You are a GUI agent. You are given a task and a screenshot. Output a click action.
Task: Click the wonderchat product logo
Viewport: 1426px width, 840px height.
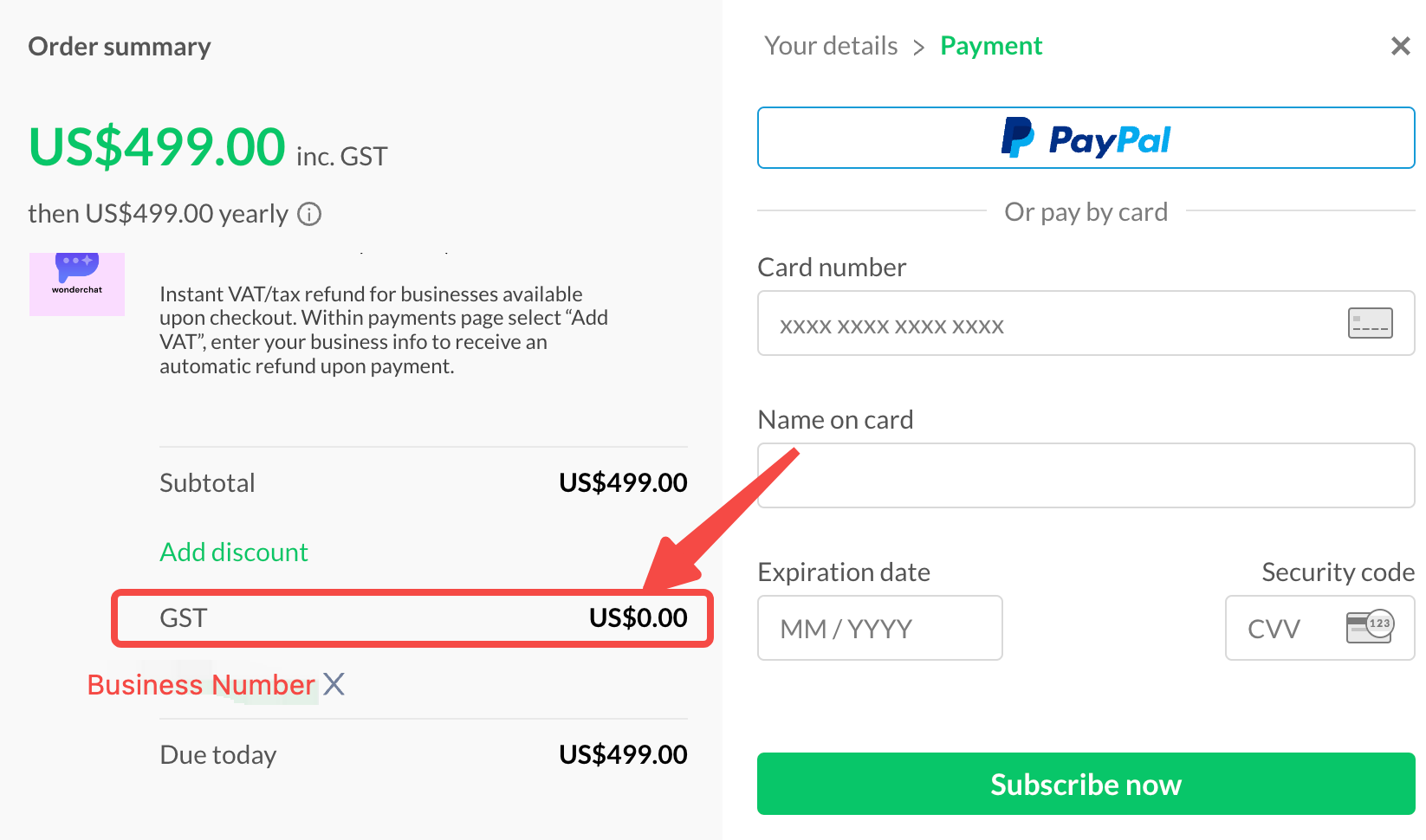coord(77,283)
